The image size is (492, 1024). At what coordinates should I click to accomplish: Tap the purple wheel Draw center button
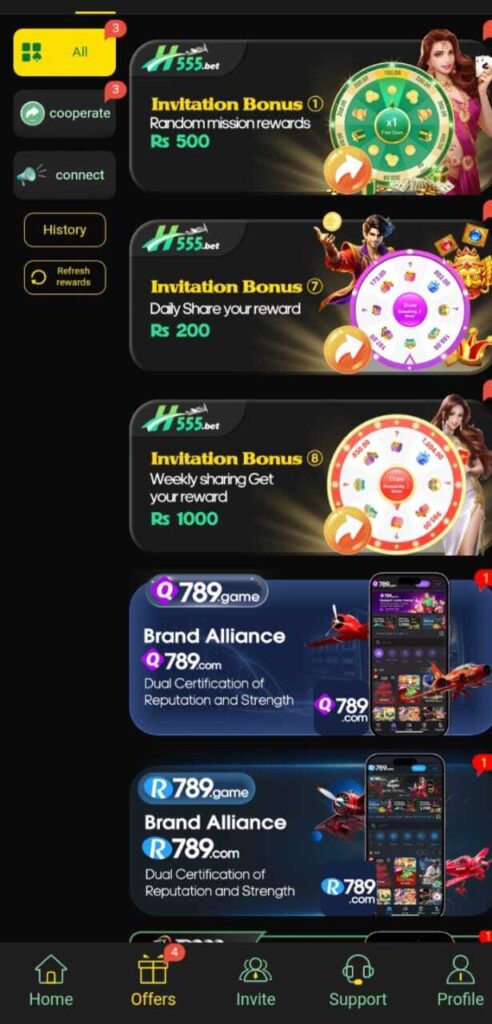(x=410, y=308)
